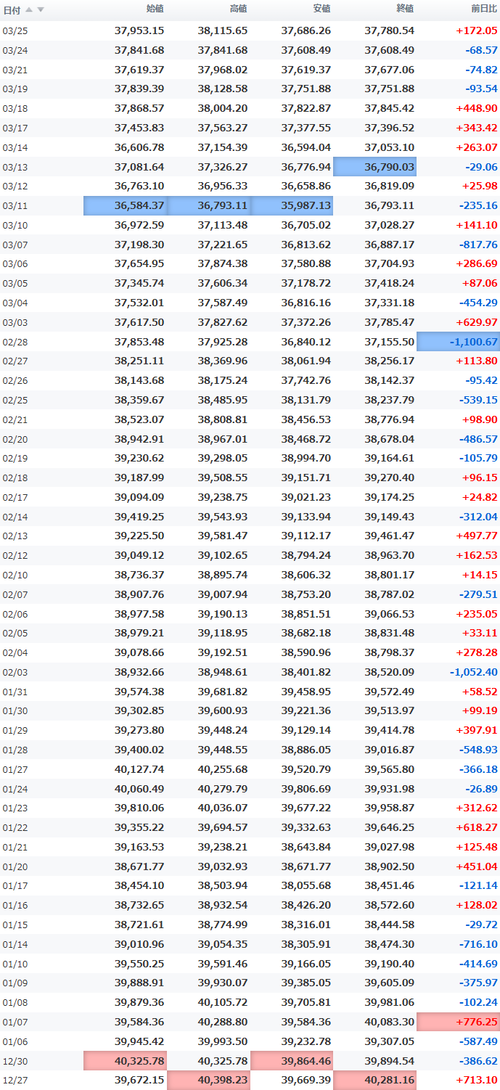This screenshot has height=1090, width=500.
Task: Select the 03/25 date cell
Action: click(x=14, y=31)
